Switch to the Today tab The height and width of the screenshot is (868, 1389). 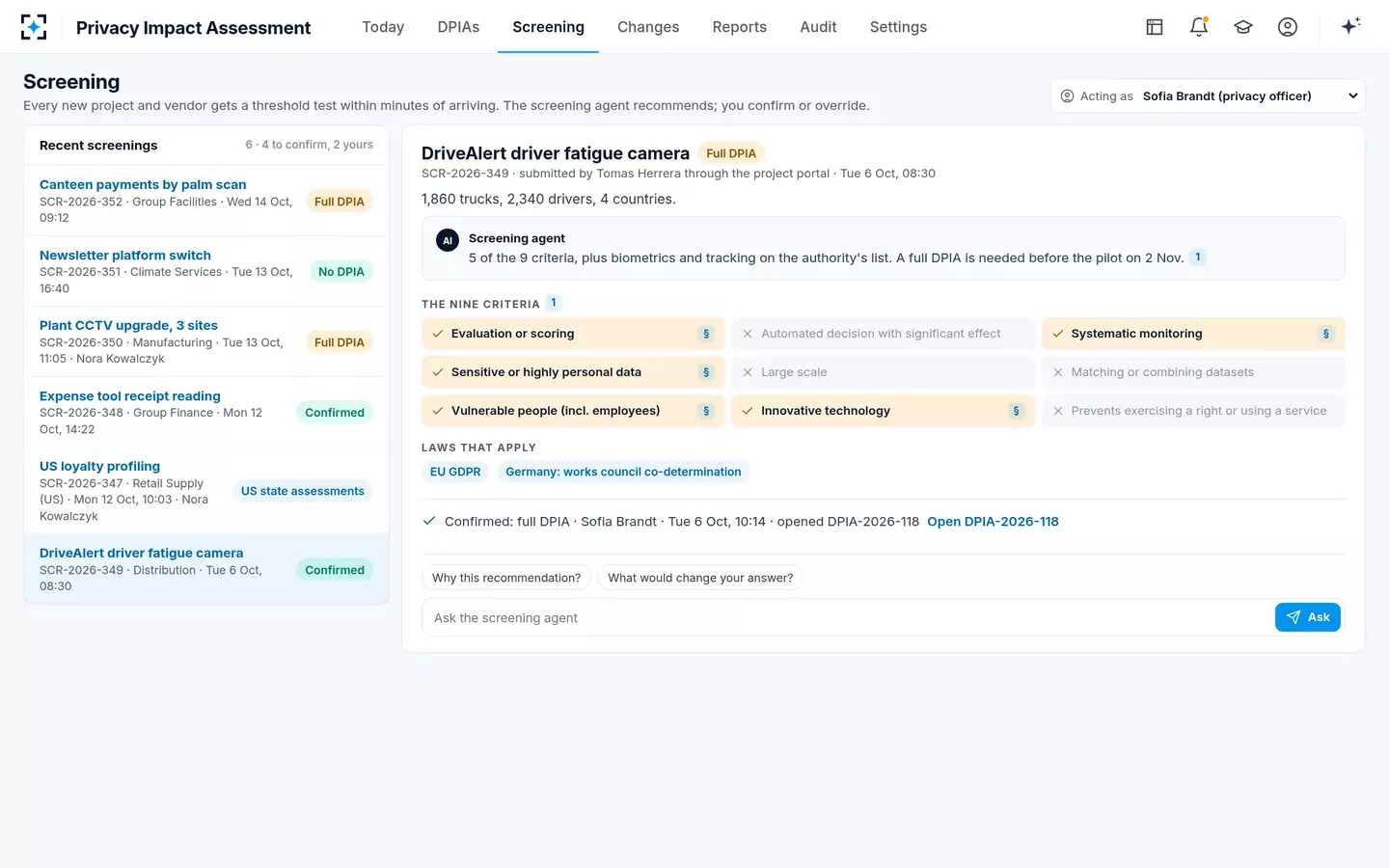coord(383,27)
